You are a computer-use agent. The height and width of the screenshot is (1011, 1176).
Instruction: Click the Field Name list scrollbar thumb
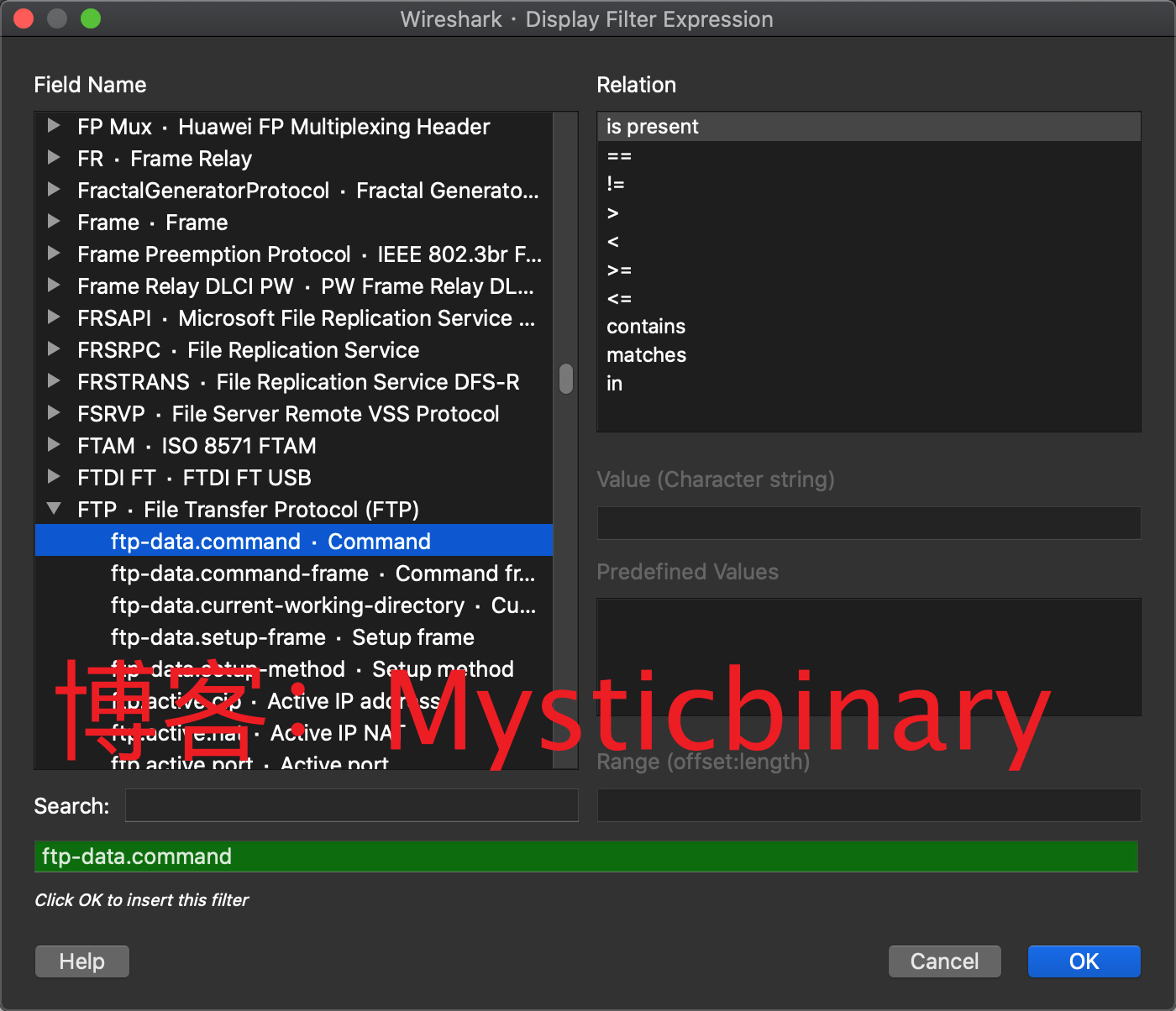coord(566,379)
